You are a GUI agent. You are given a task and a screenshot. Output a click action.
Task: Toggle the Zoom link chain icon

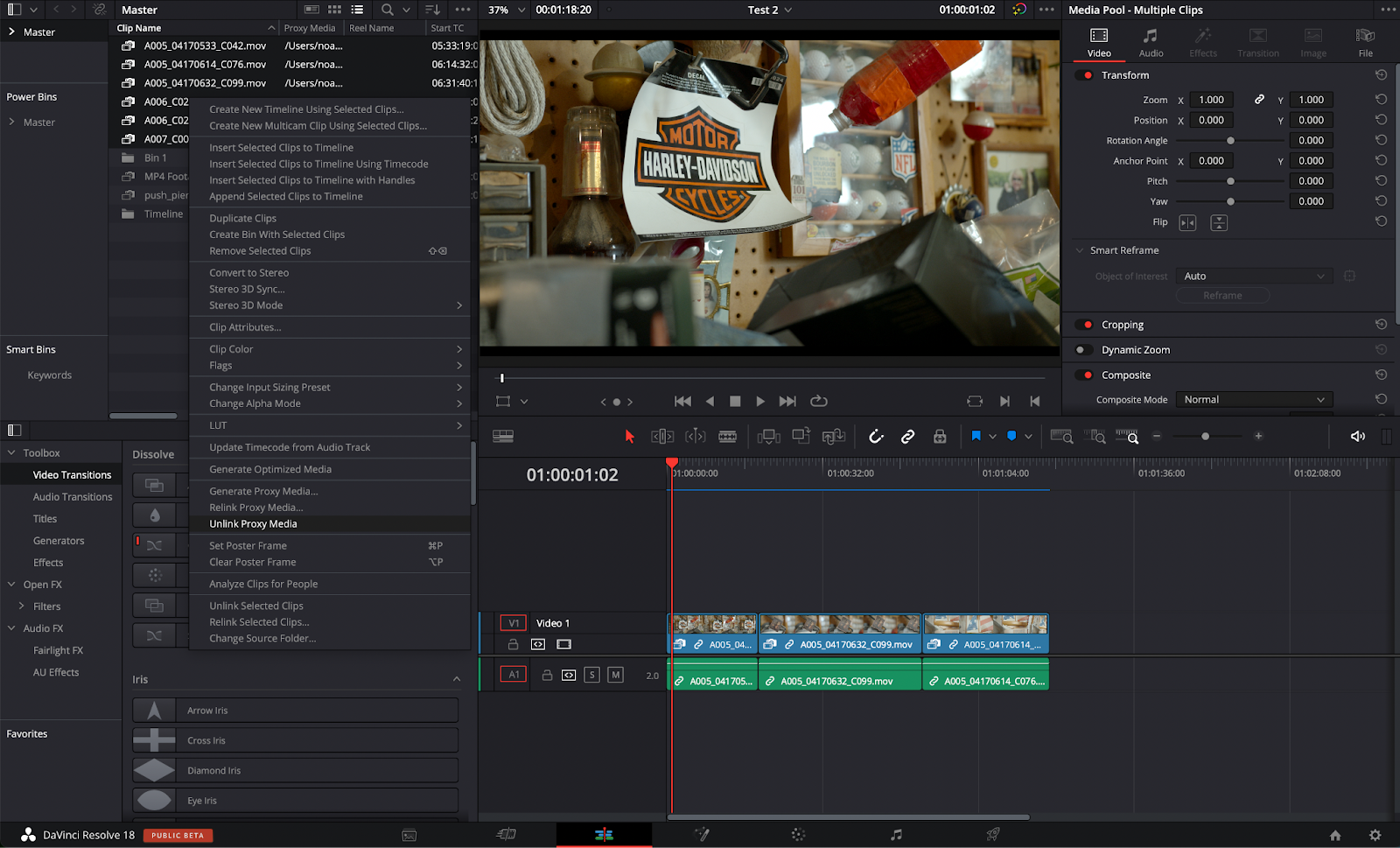1259,100
